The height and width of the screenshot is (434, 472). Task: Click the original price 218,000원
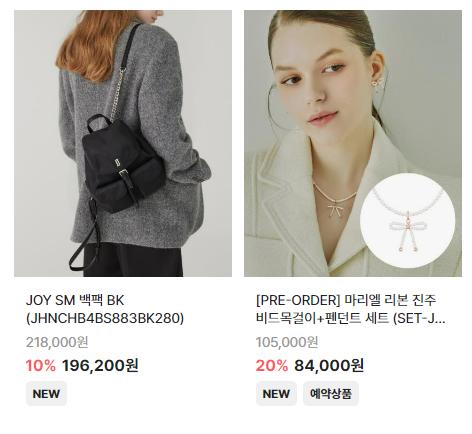(57, 342)
